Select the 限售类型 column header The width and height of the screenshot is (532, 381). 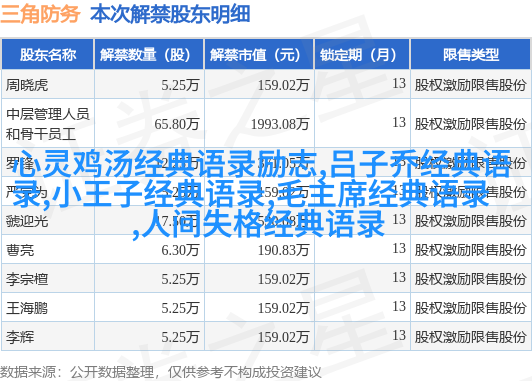(471, 55)
